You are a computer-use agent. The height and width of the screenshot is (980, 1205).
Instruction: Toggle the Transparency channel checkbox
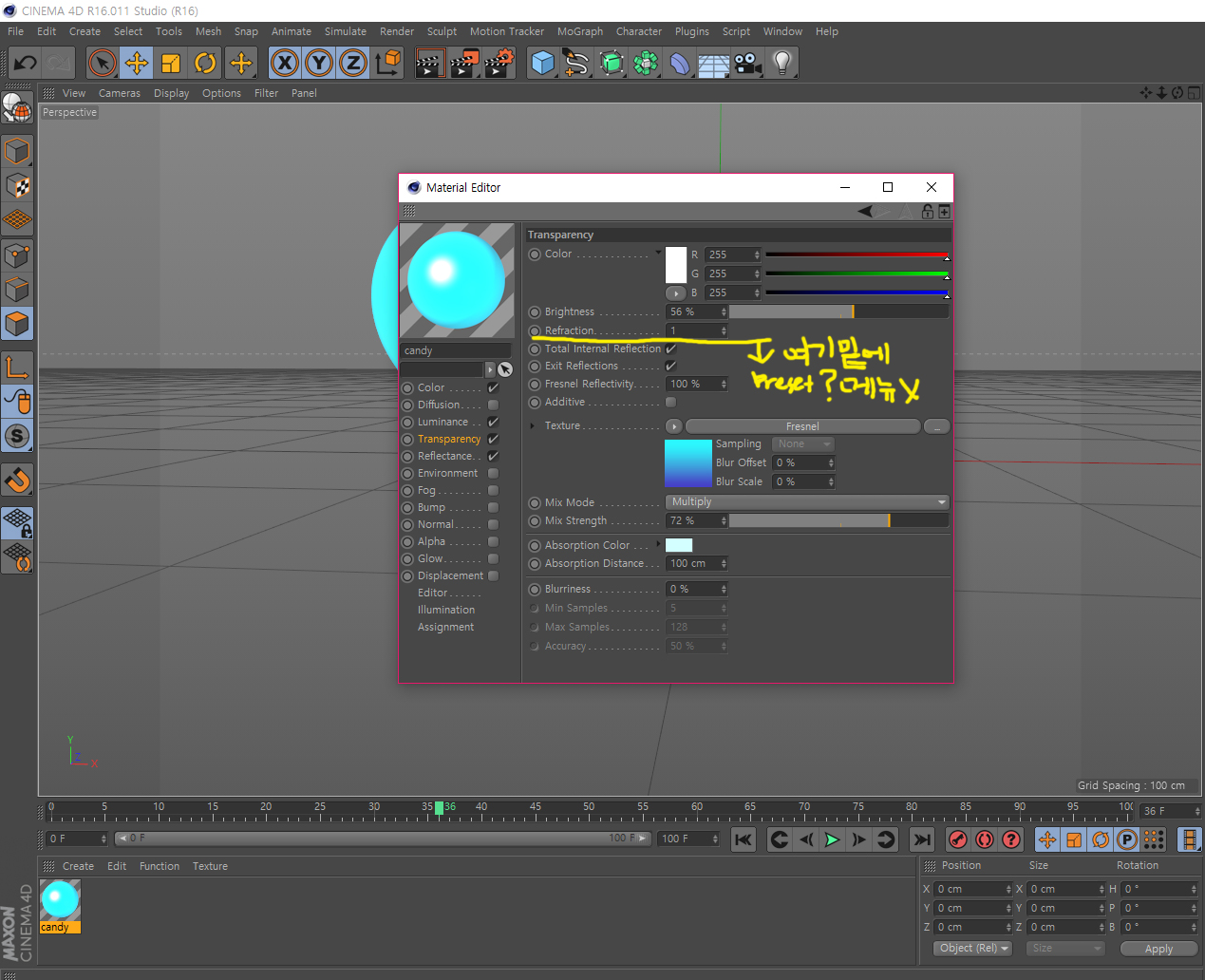tap(493, 439)
